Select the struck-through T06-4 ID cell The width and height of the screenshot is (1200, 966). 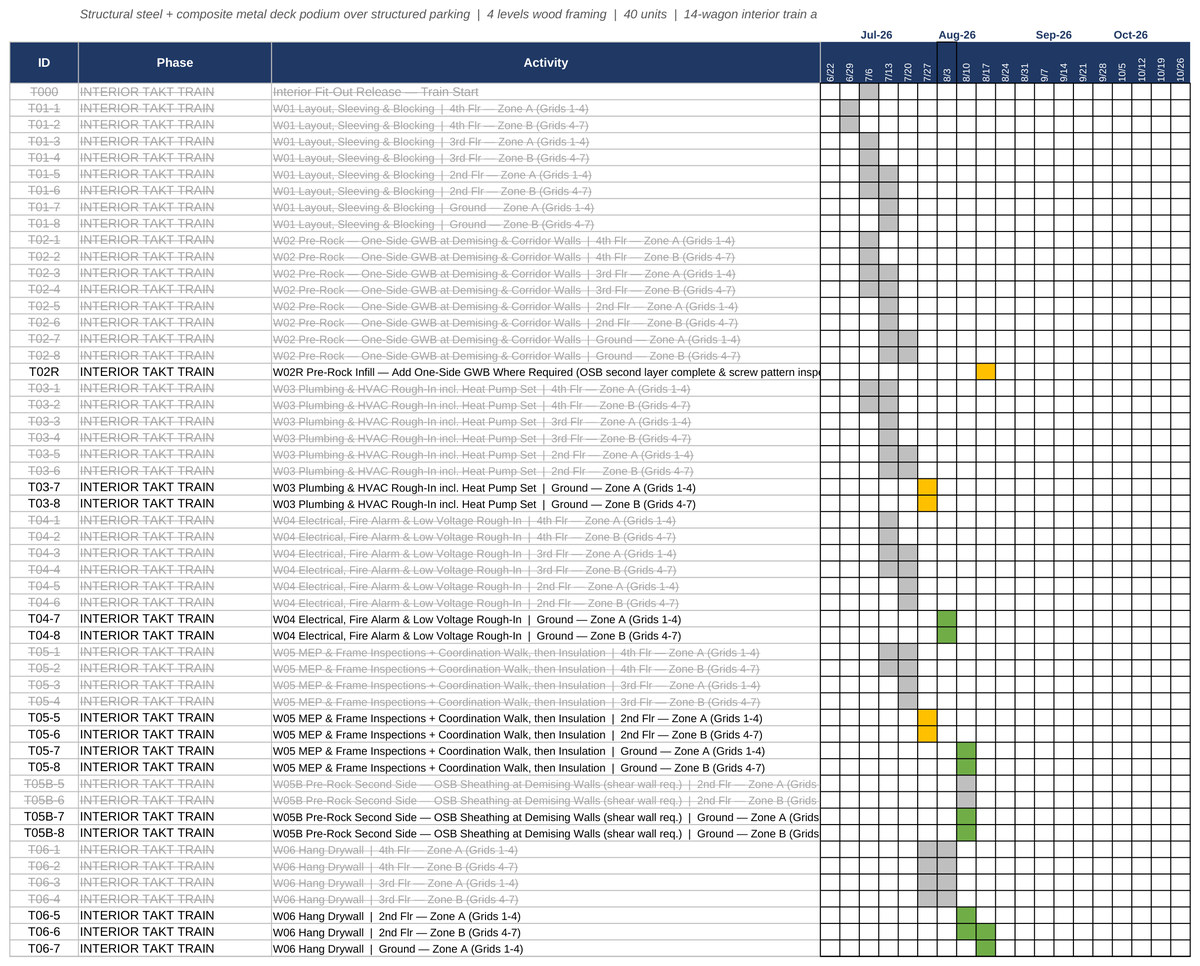[x=44, y=899]
